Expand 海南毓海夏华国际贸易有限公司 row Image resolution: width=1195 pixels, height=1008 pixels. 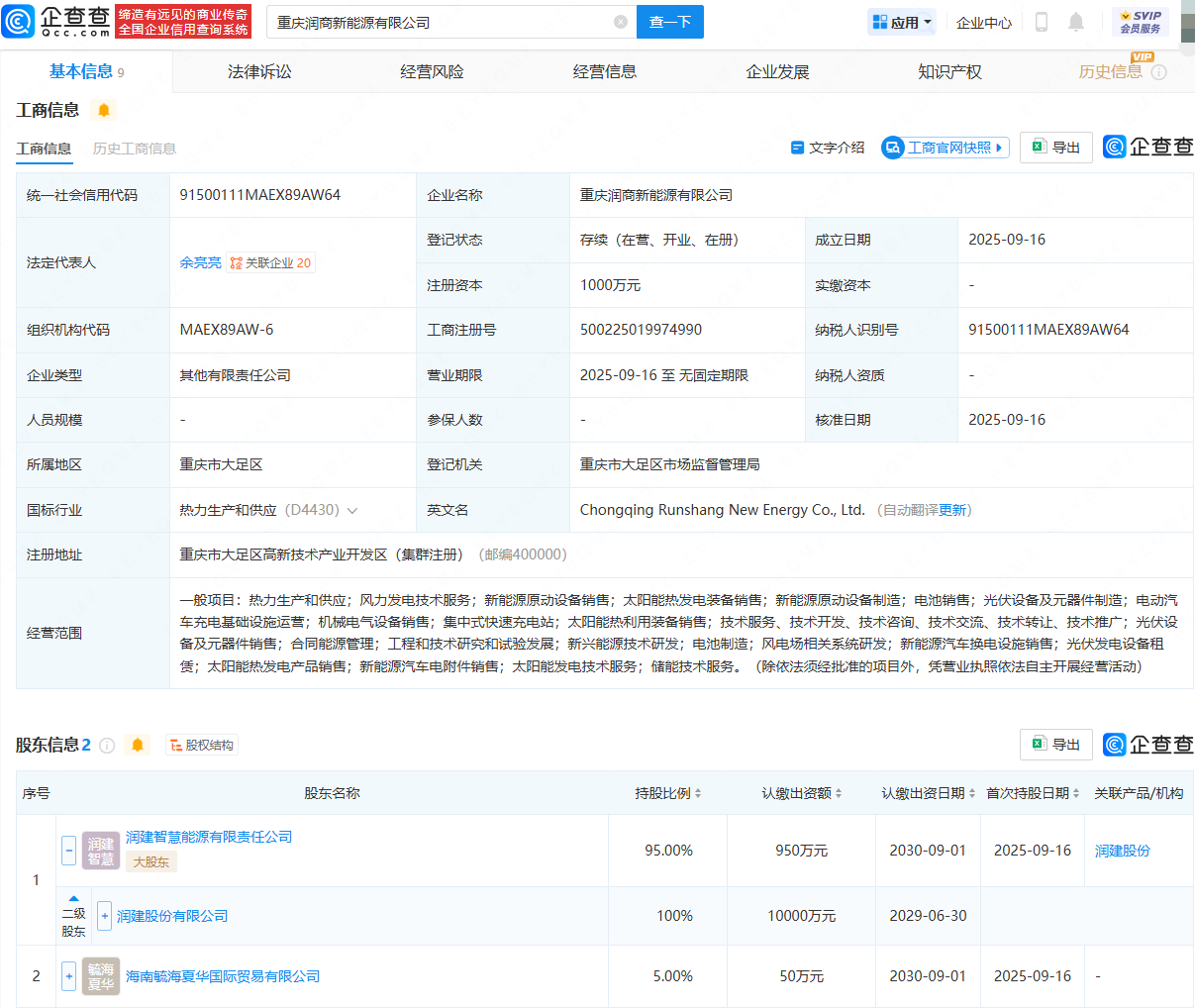coord(69,976)
